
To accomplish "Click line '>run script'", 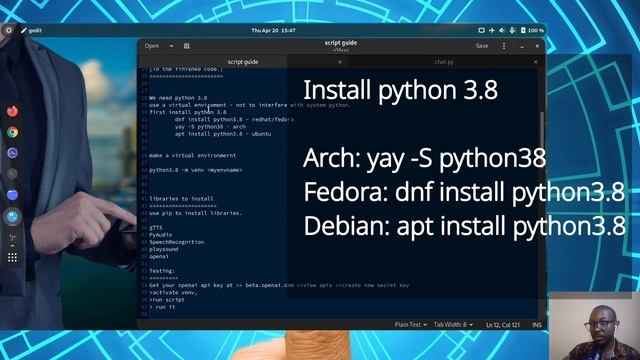I will (x=167, y=300).
